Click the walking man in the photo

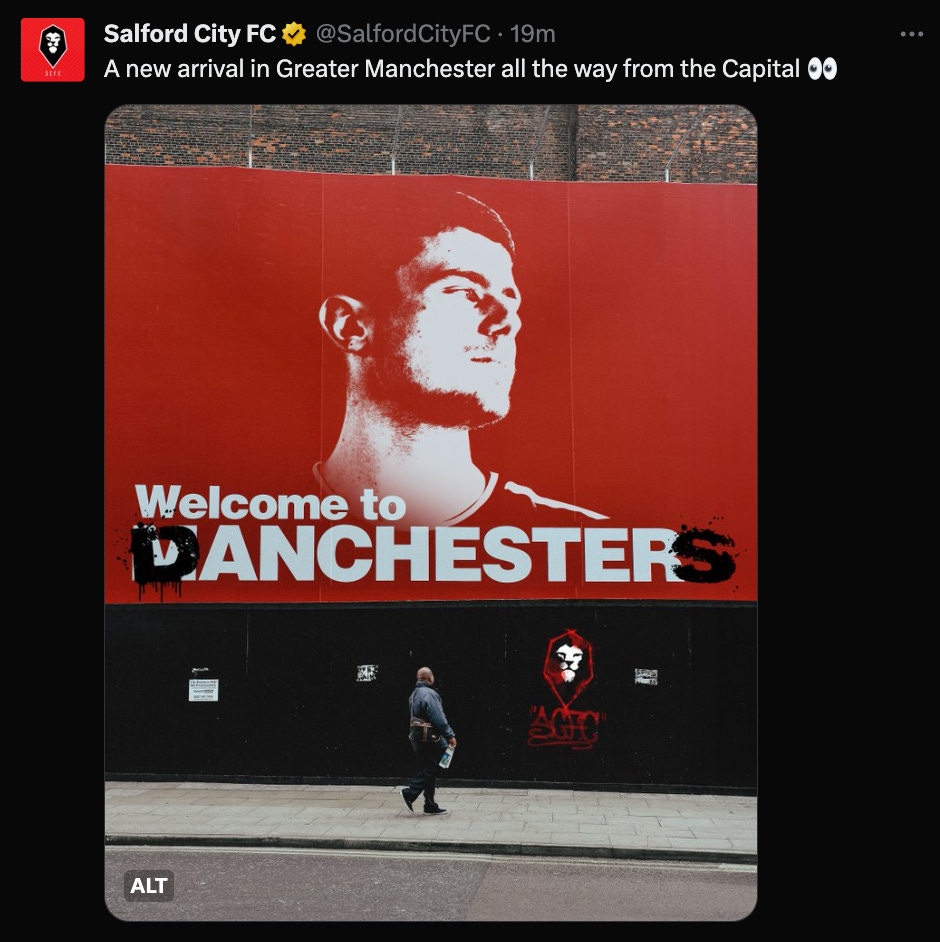pos(427,740)
